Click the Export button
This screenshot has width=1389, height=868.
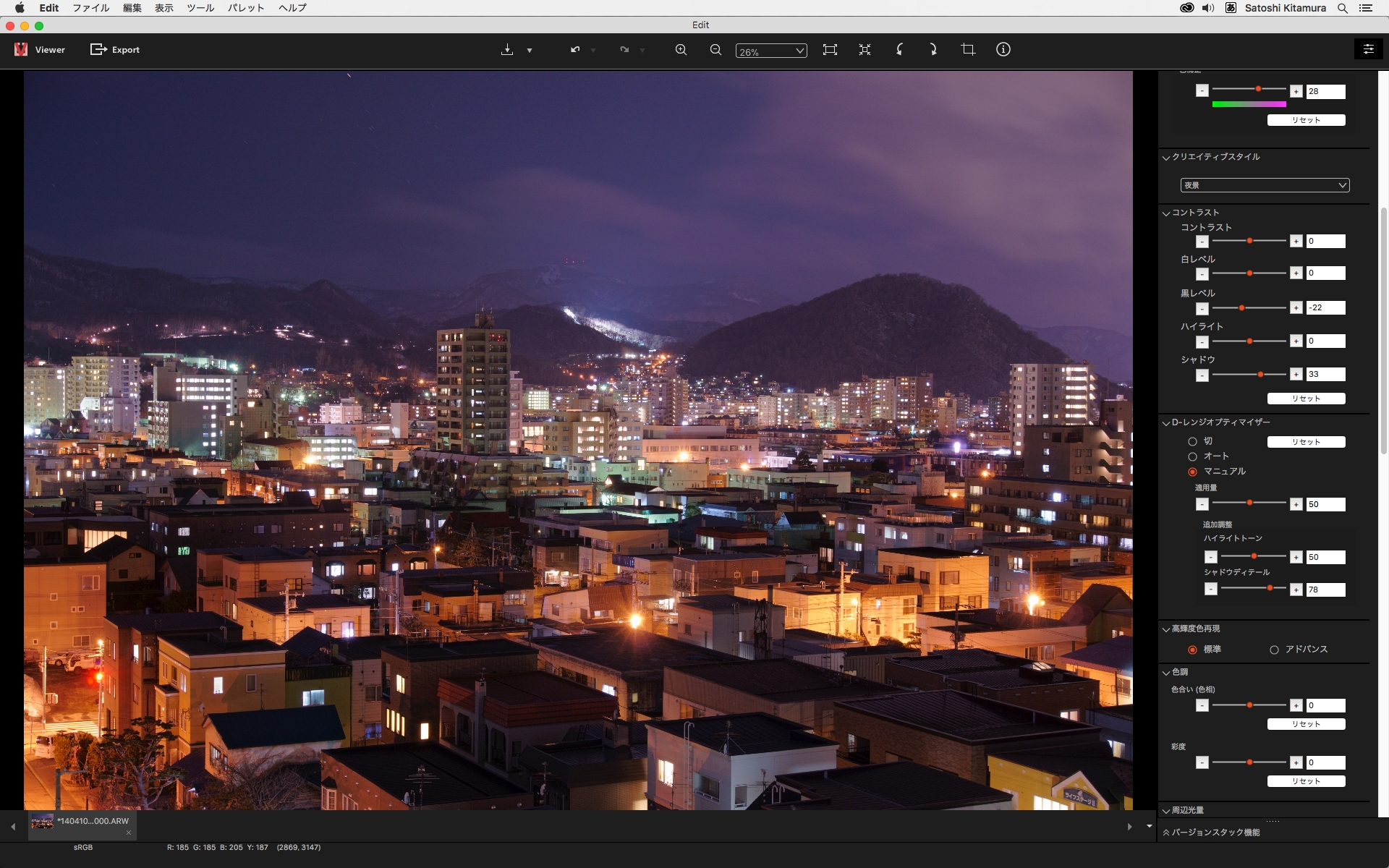(115, 50)
